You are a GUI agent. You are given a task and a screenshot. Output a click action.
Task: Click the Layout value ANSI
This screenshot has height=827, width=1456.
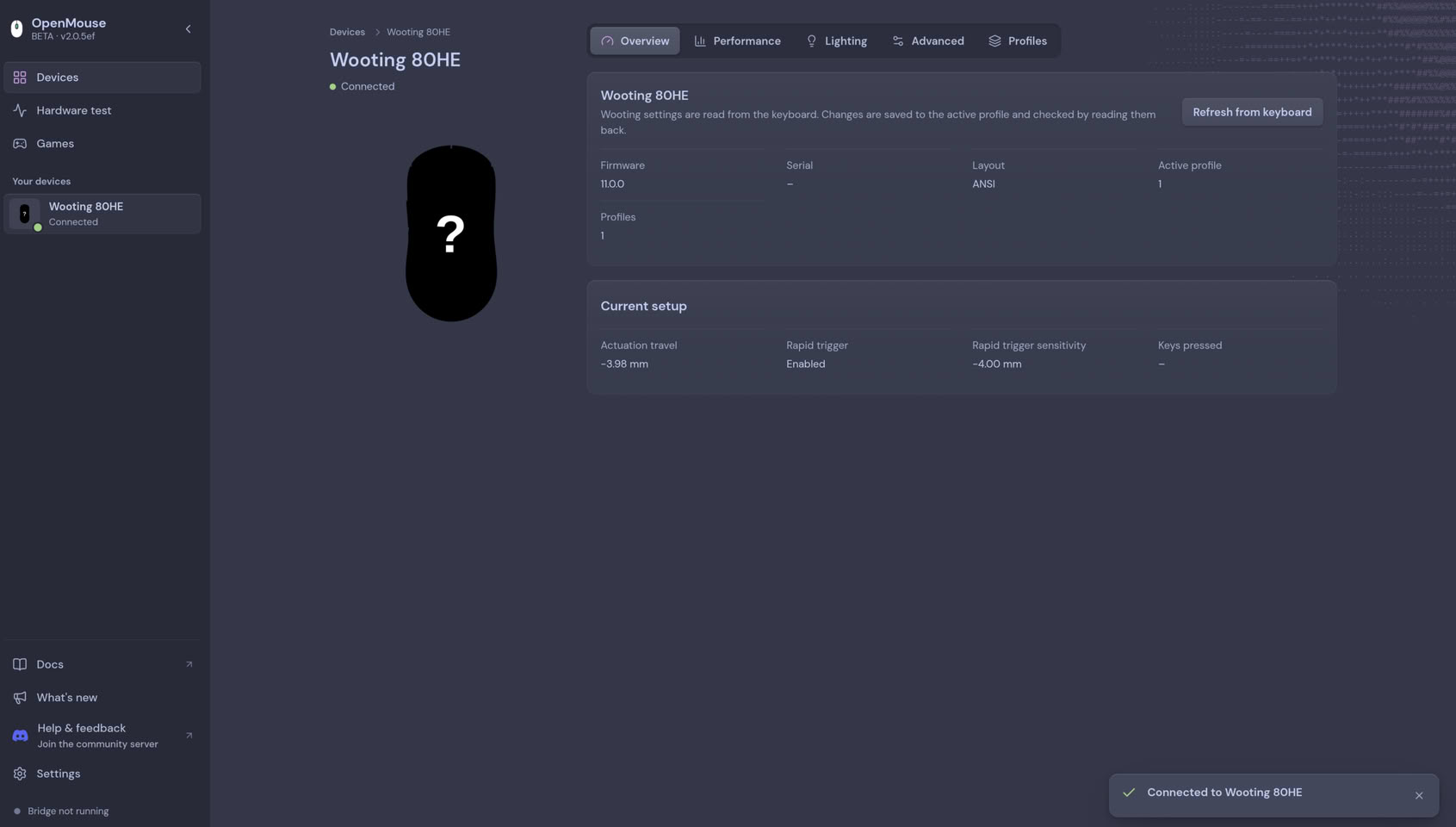pos(983,184)
